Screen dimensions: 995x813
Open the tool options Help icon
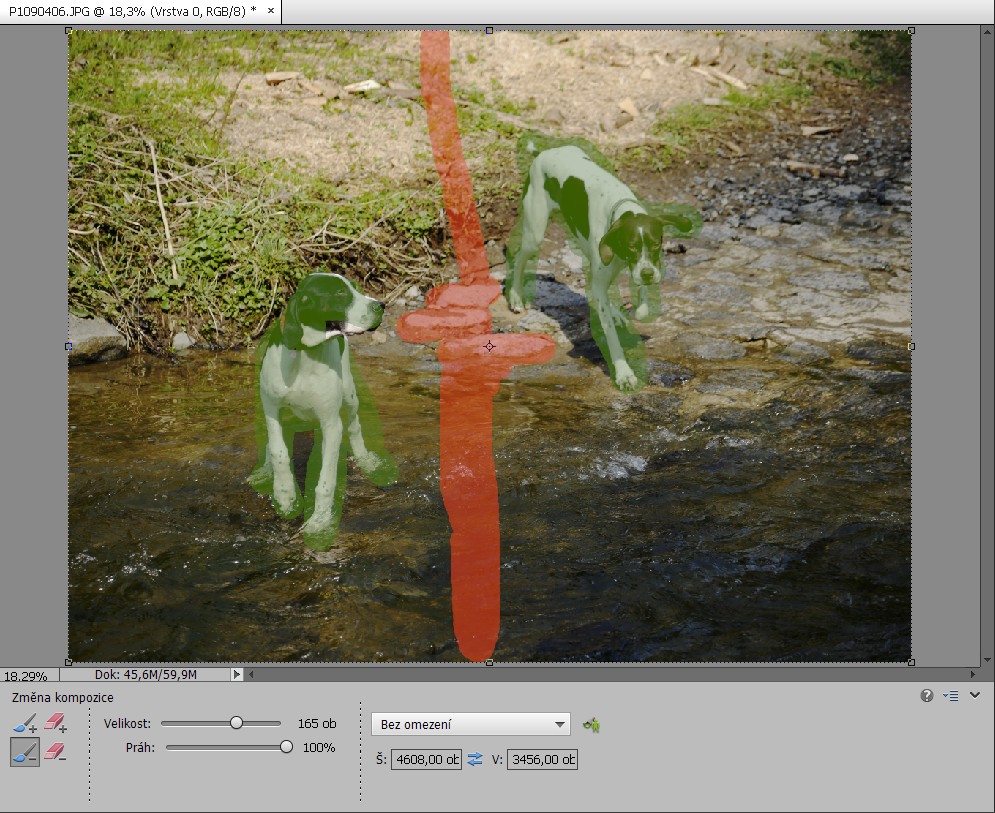pos(927,696)
